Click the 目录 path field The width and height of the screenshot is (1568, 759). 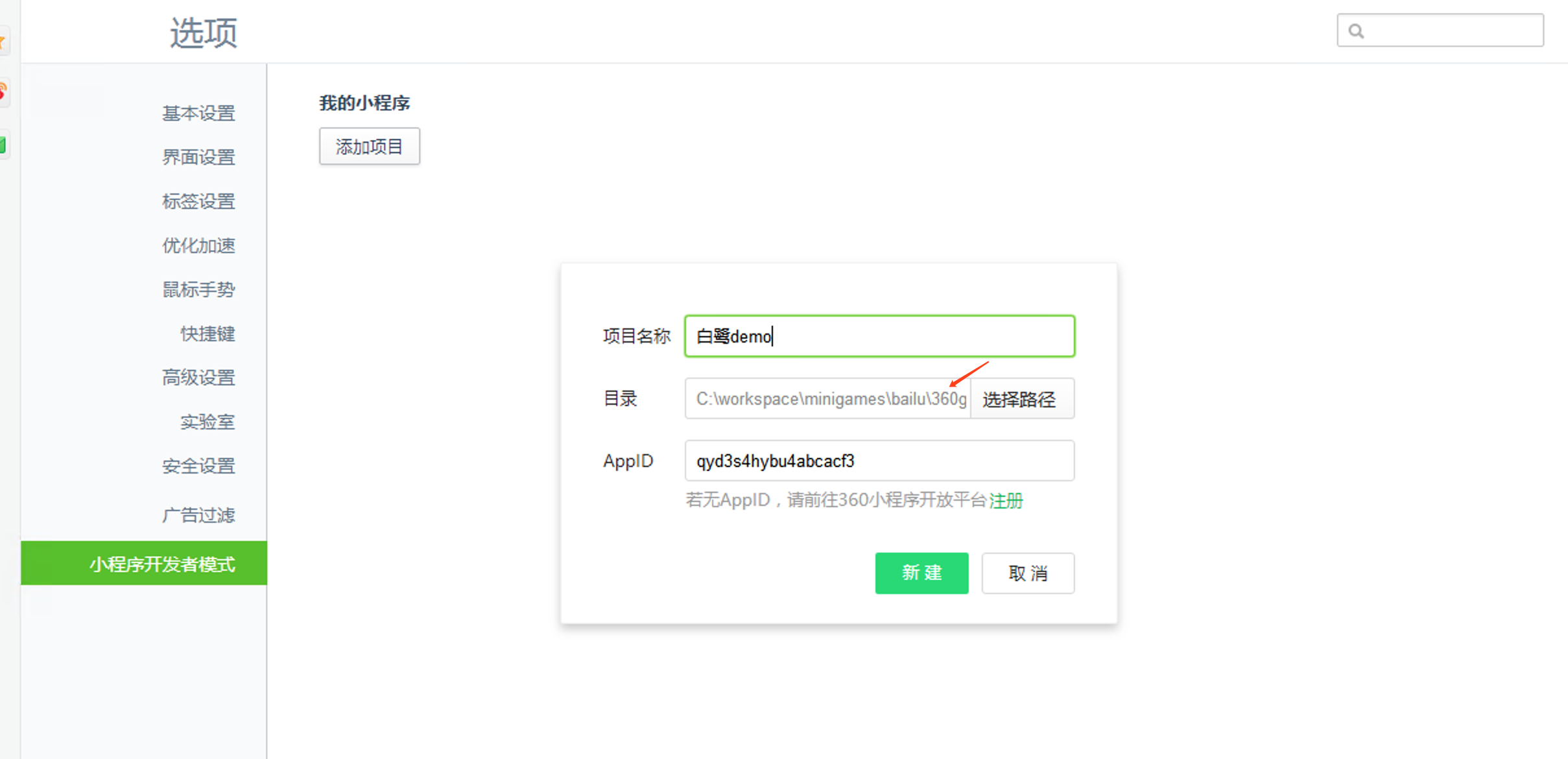click(827, 398)
